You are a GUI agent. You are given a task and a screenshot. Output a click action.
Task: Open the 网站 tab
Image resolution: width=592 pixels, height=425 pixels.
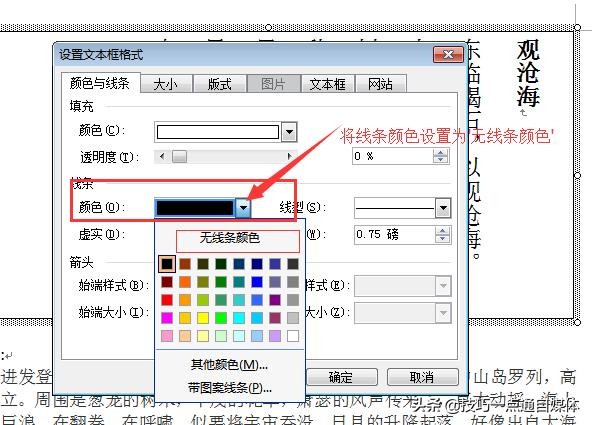click(381, 84)
